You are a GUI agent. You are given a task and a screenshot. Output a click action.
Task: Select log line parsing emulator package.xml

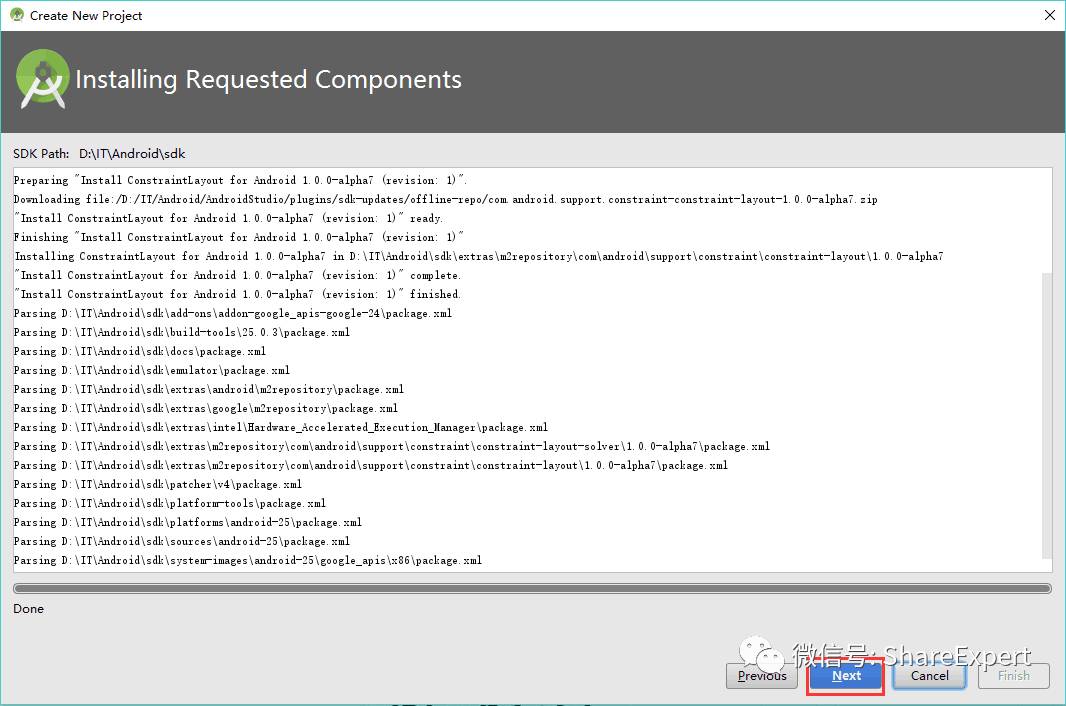[x=152, y=371]
